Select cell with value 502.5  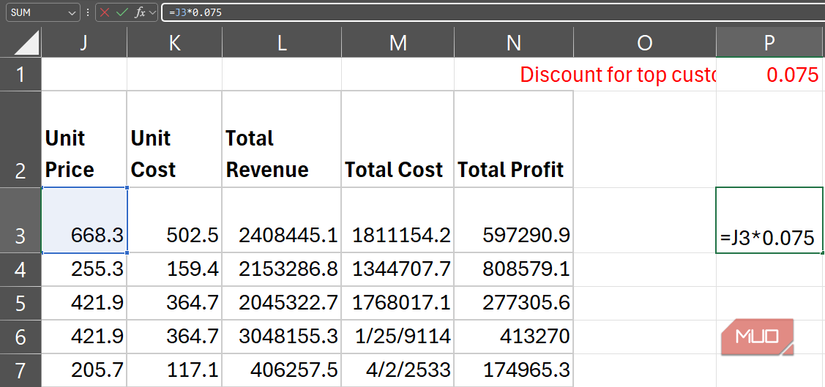point(174,220)
